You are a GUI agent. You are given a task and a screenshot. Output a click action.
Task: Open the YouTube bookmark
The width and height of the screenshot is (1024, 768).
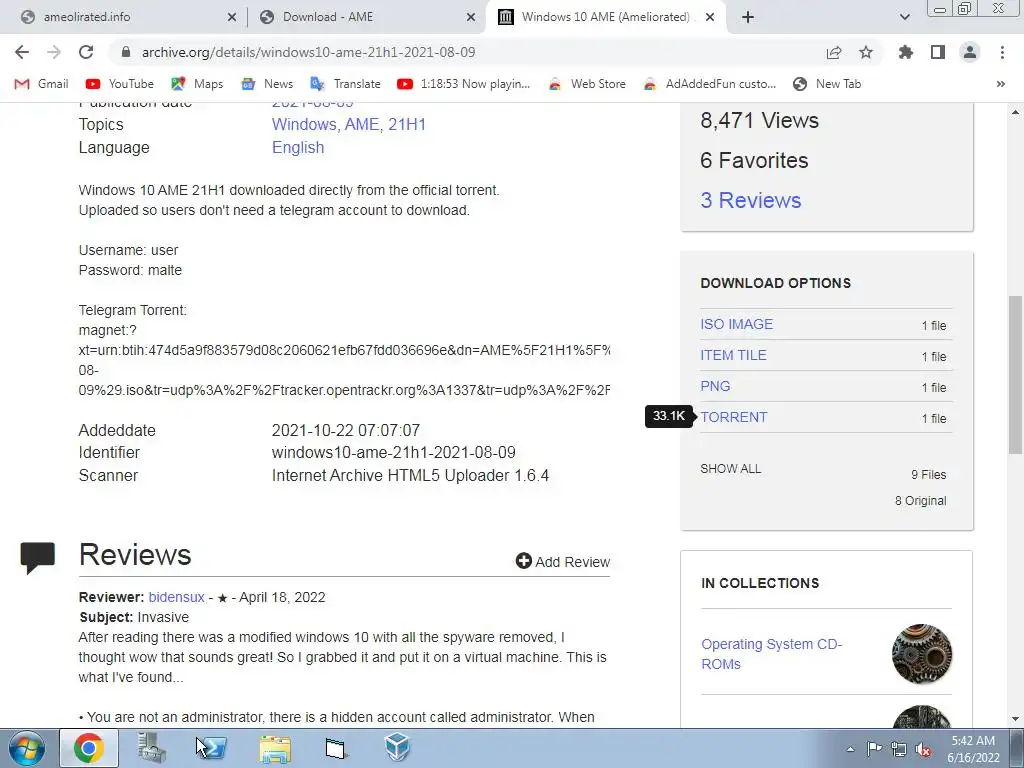(x=120, y=84)
